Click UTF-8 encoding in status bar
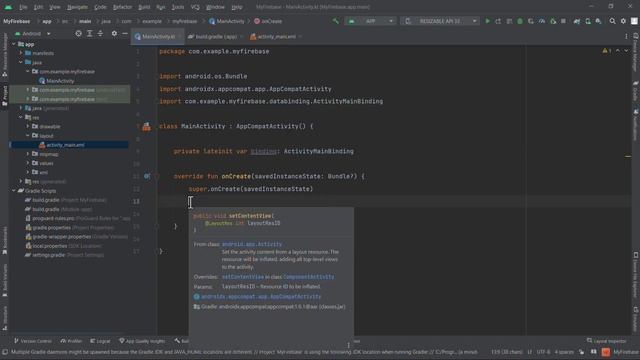This screenshot has width=640, height=360. click(543, 352)
